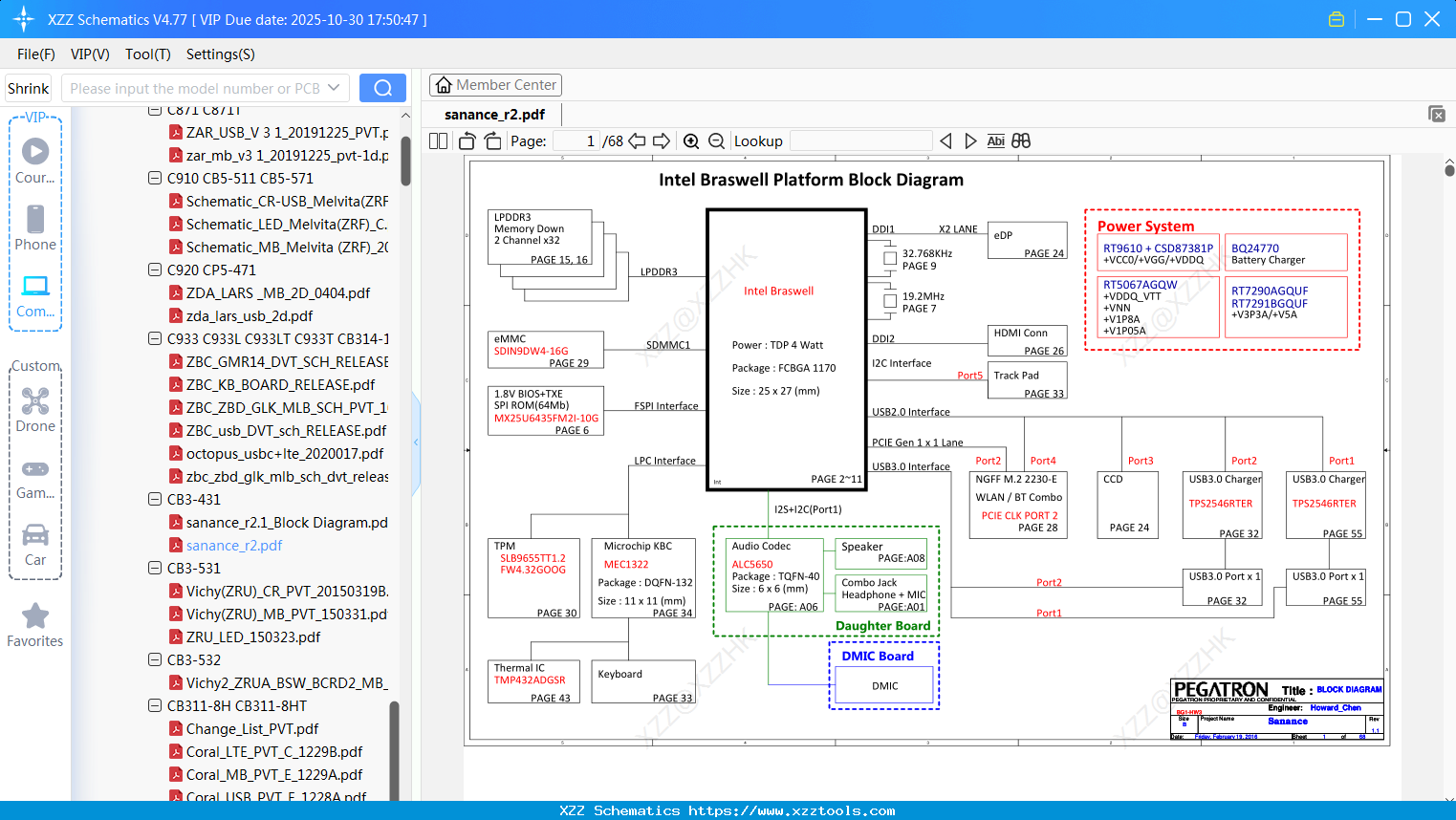Toggle the Abi whole-word match option

click(995, 141)
